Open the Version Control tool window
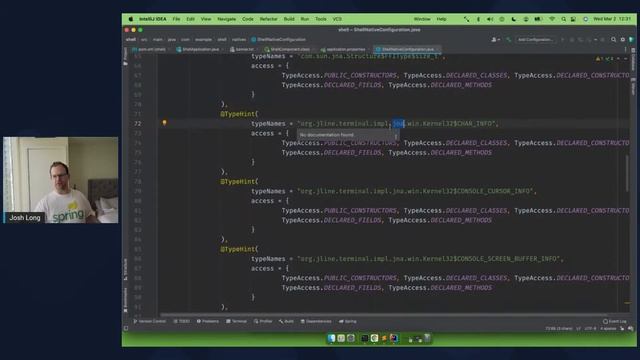The image size is (640, 360). (x=150, y=322)
